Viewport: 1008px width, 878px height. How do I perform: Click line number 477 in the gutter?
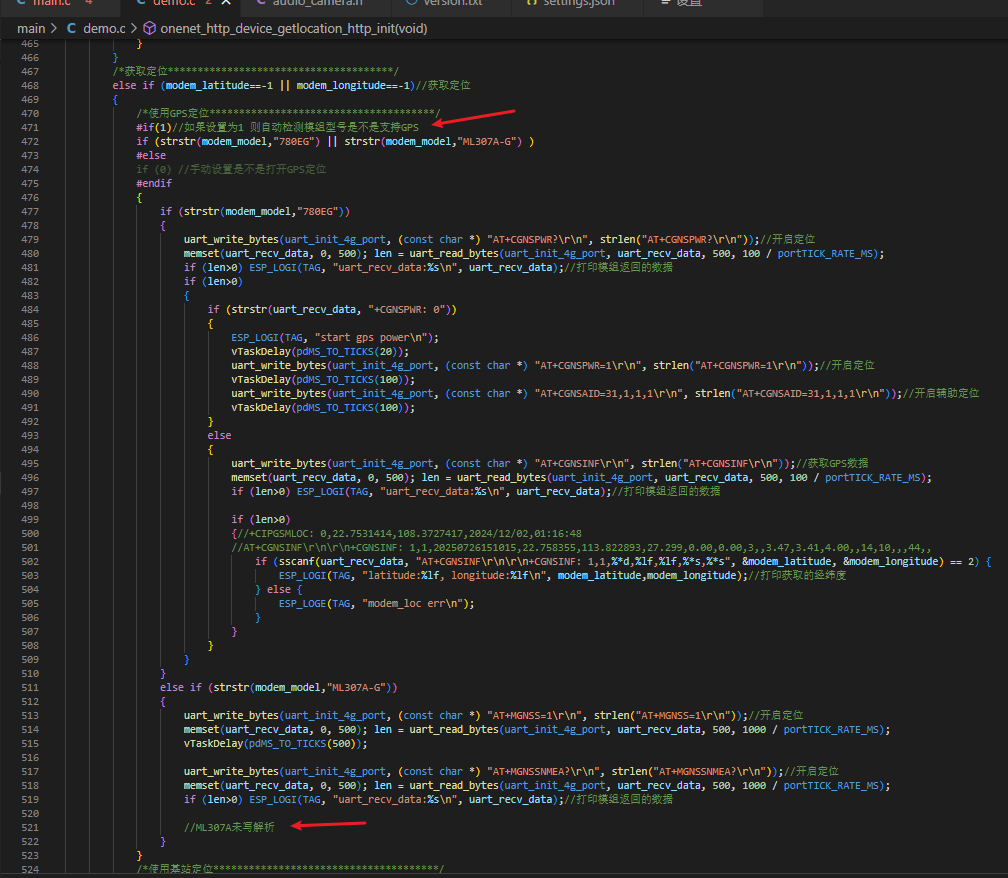(30, 211)
